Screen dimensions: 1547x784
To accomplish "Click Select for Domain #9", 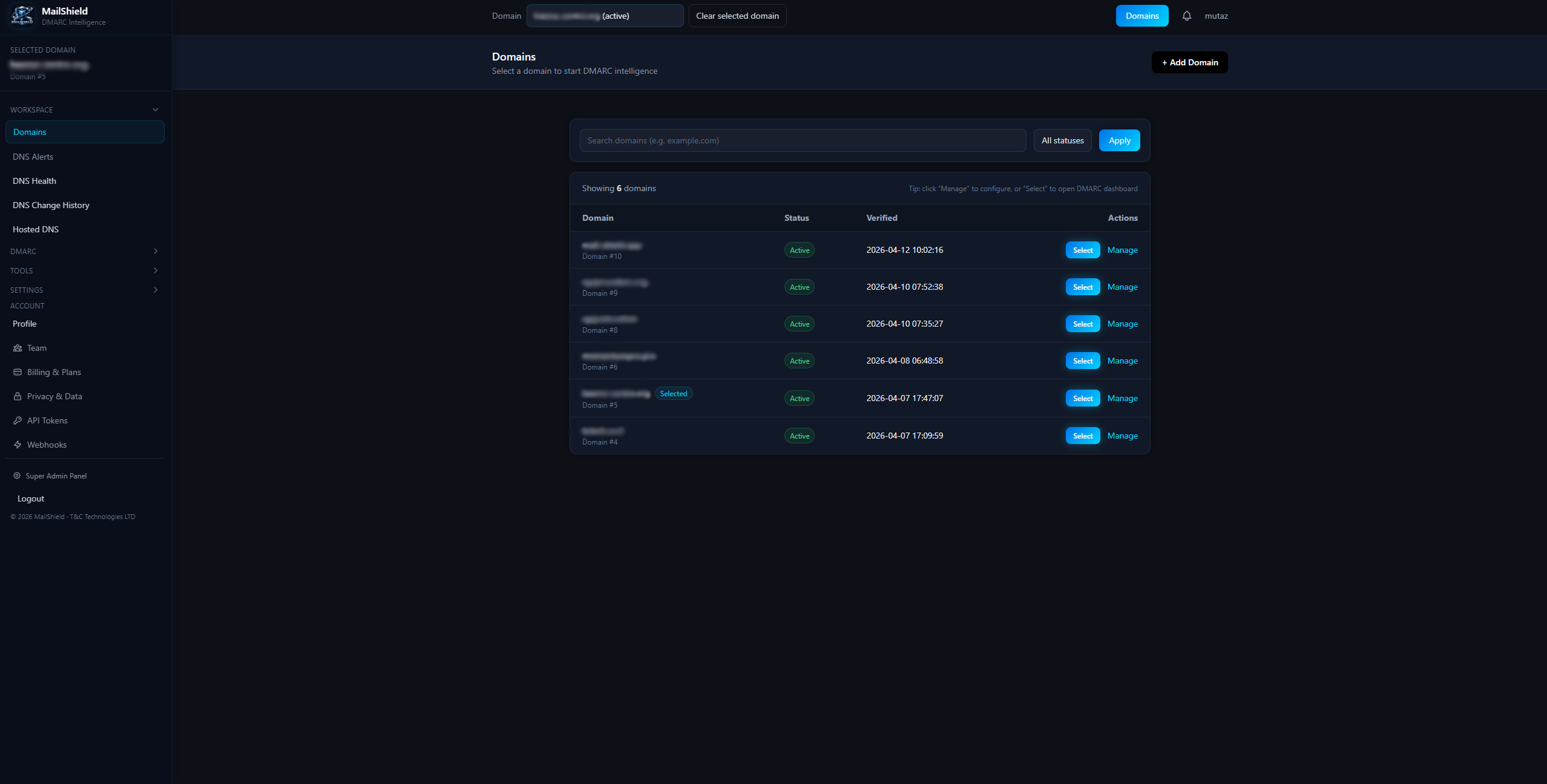I will [x=1082, y=287].
